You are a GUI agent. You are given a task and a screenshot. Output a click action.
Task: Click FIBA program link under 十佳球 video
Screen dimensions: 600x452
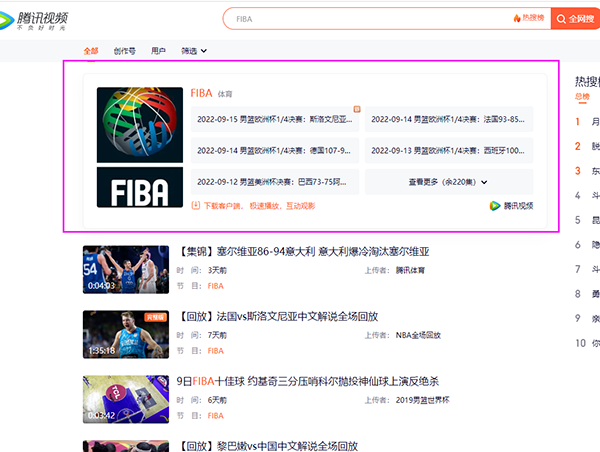point(215,416)
